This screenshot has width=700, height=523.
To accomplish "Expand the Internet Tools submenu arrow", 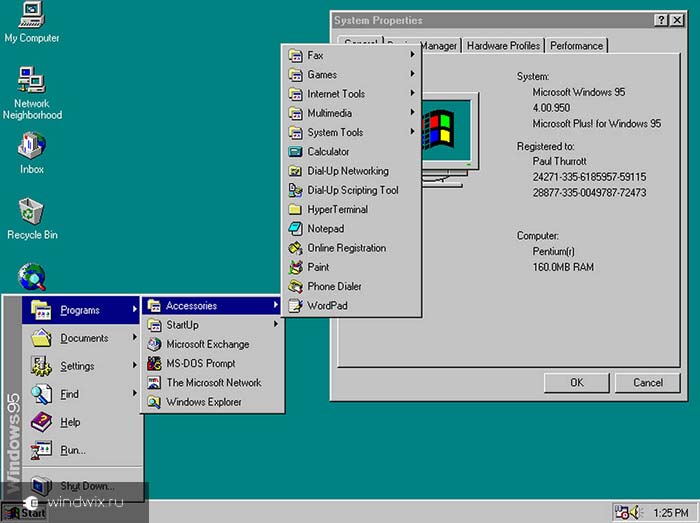I will tap(412, 93).
